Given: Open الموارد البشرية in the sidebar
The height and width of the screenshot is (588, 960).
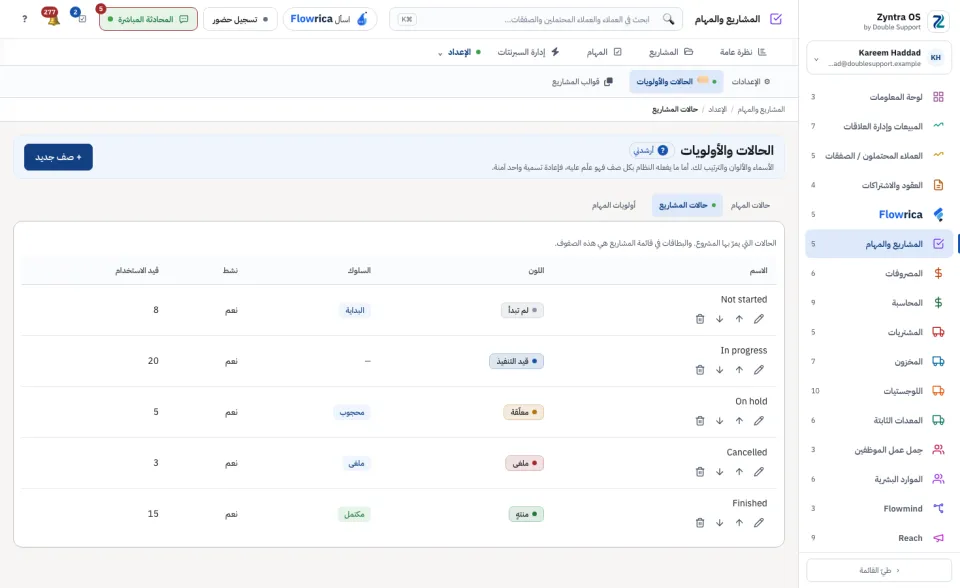Looking at the screenshot, I should [x=879, y=479].
